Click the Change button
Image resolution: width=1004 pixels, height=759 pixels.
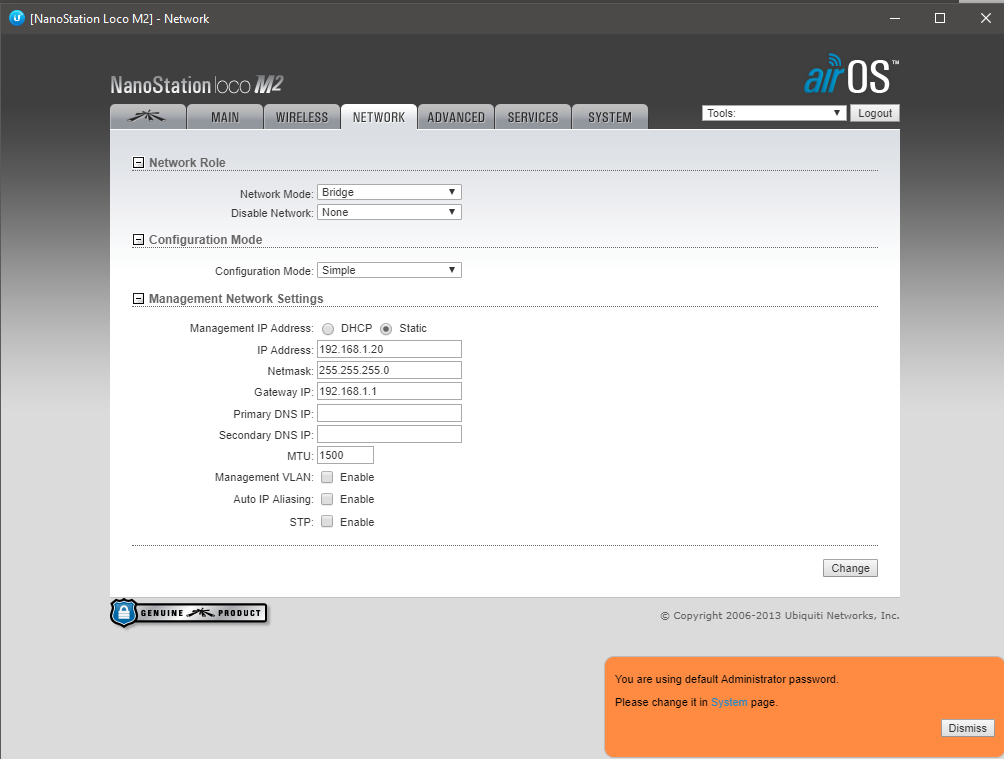point(850,568)
